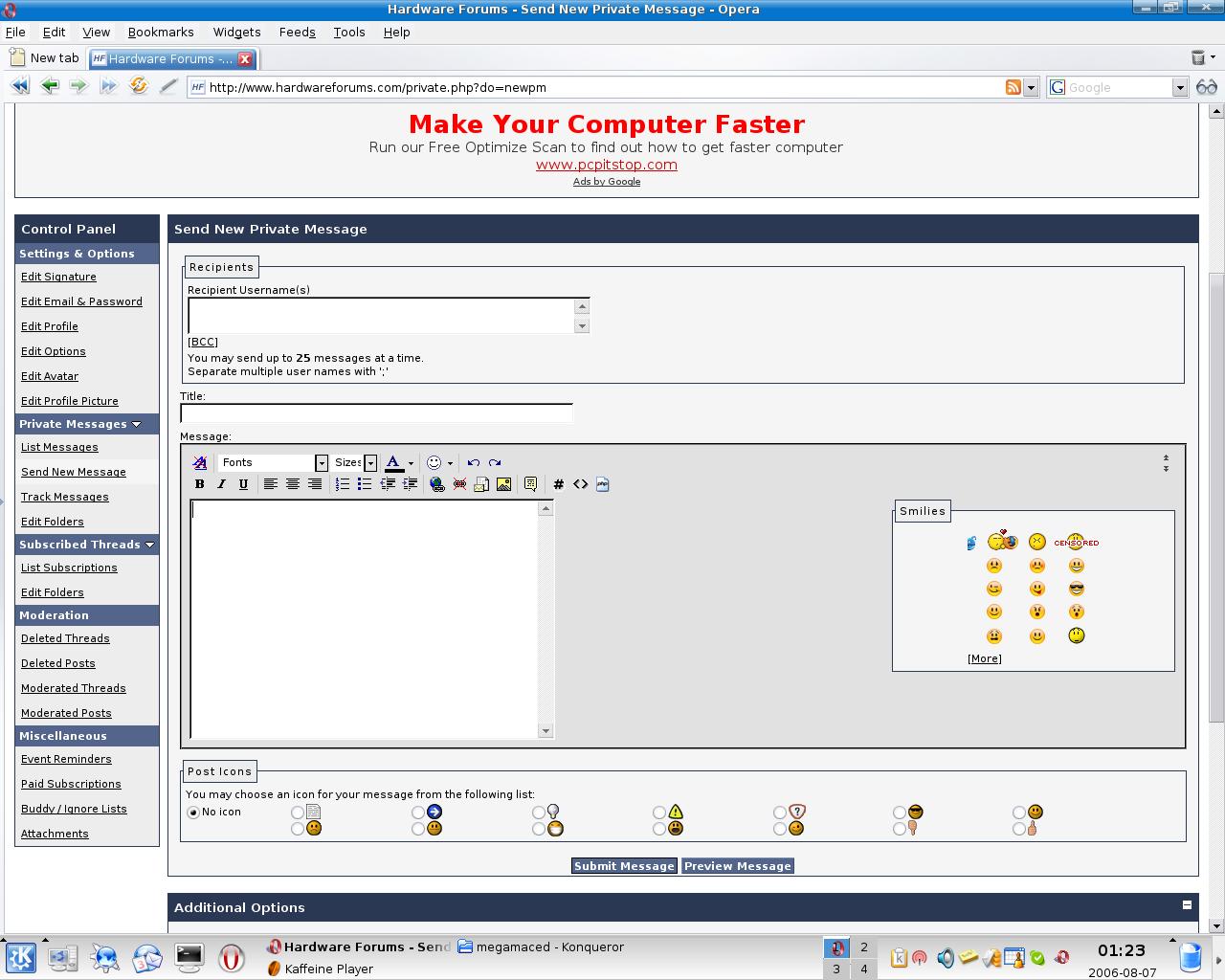Open the Fonts dropdown

[322, 463]
